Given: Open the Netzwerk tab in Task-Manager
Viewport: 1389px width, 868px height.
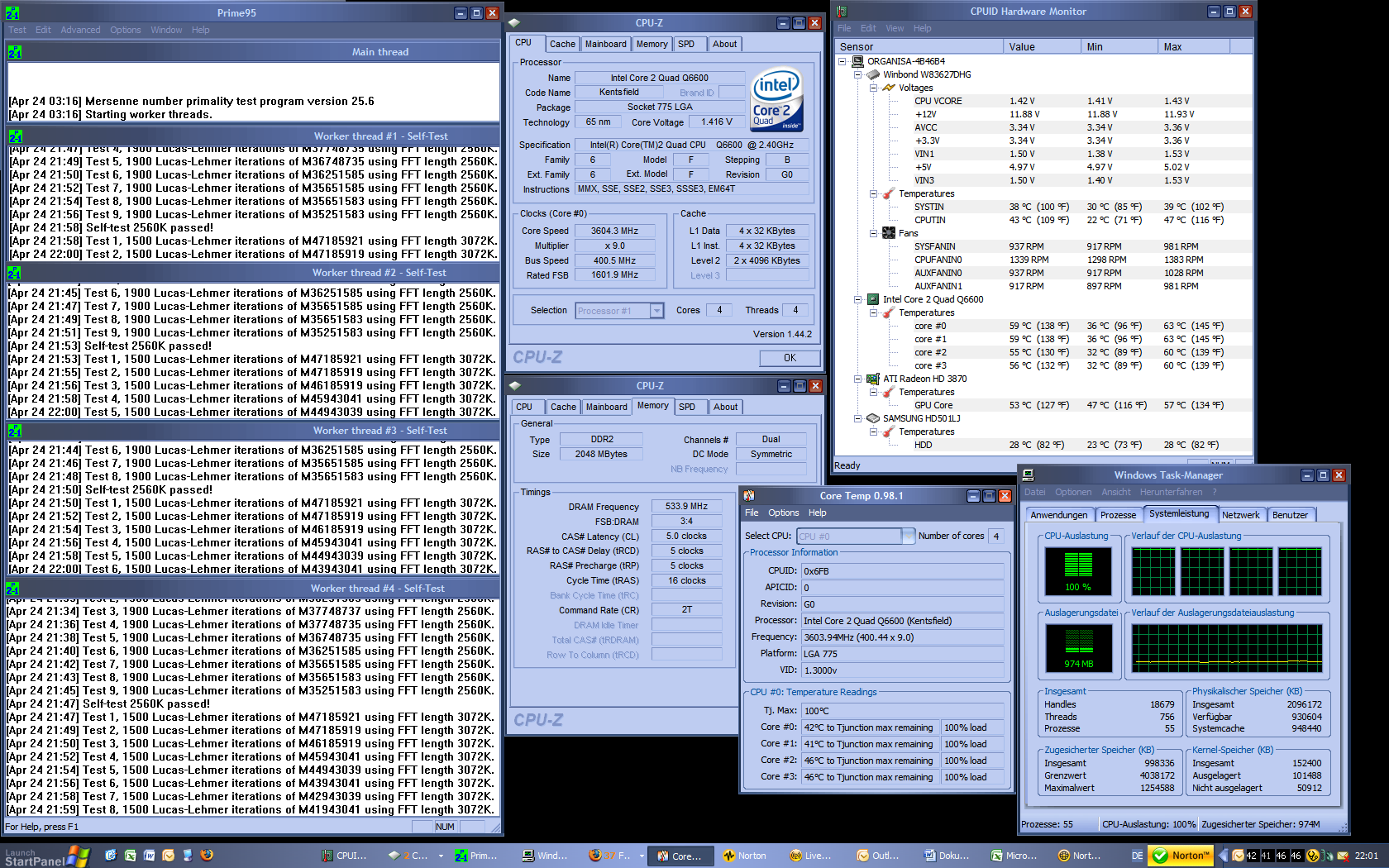Looking at the screenshot, I should coord(1241,515).
